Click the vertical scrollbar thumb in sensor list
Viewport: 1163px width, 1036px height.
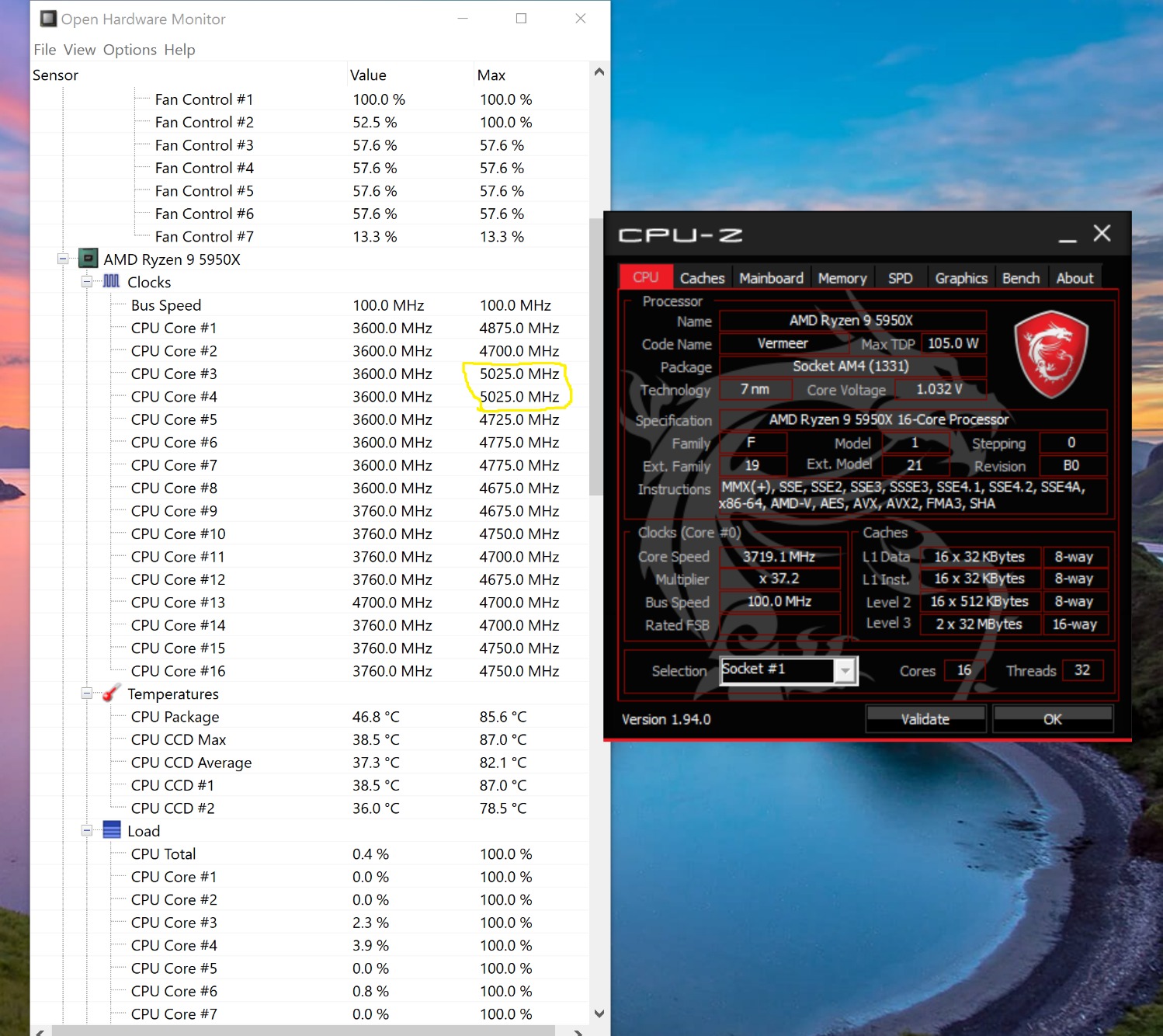pyautogui.click(x=596, y=356)
